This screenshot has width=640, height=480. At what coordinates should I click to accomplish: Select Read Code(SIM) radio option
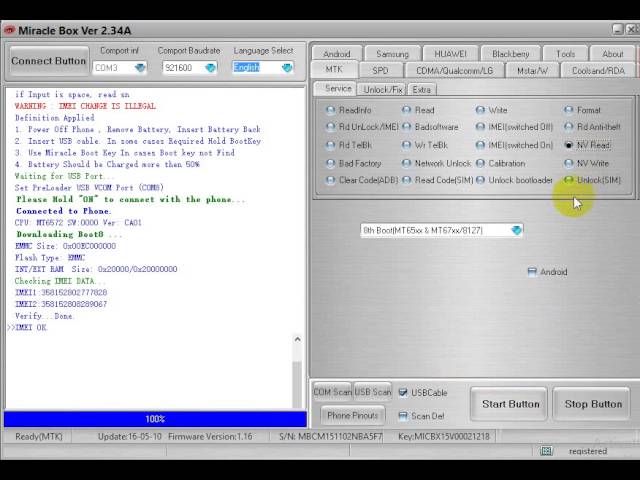point(437,180)
